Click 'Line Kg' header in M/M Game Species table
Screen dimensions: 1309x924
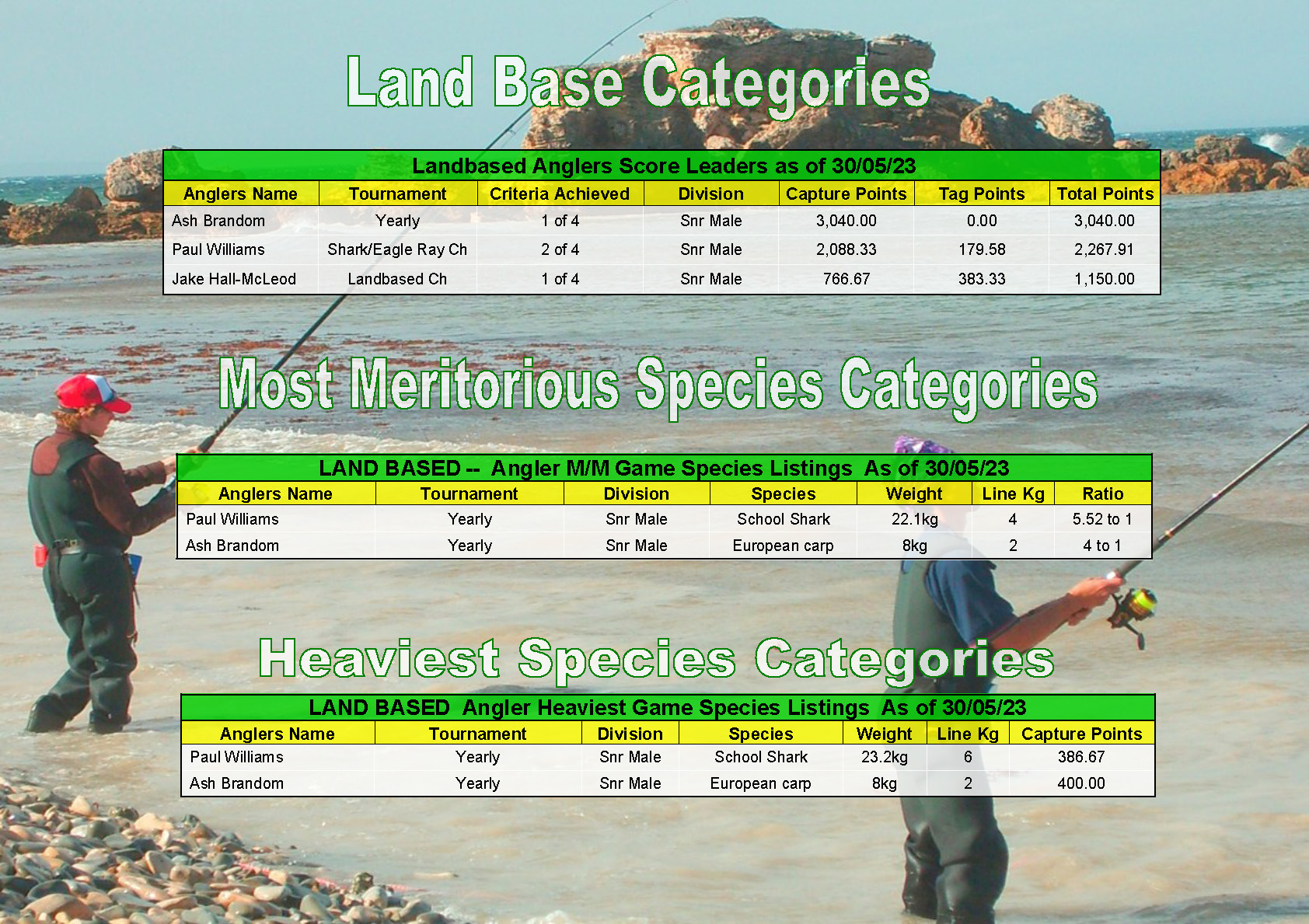[x=1013, y=494]
